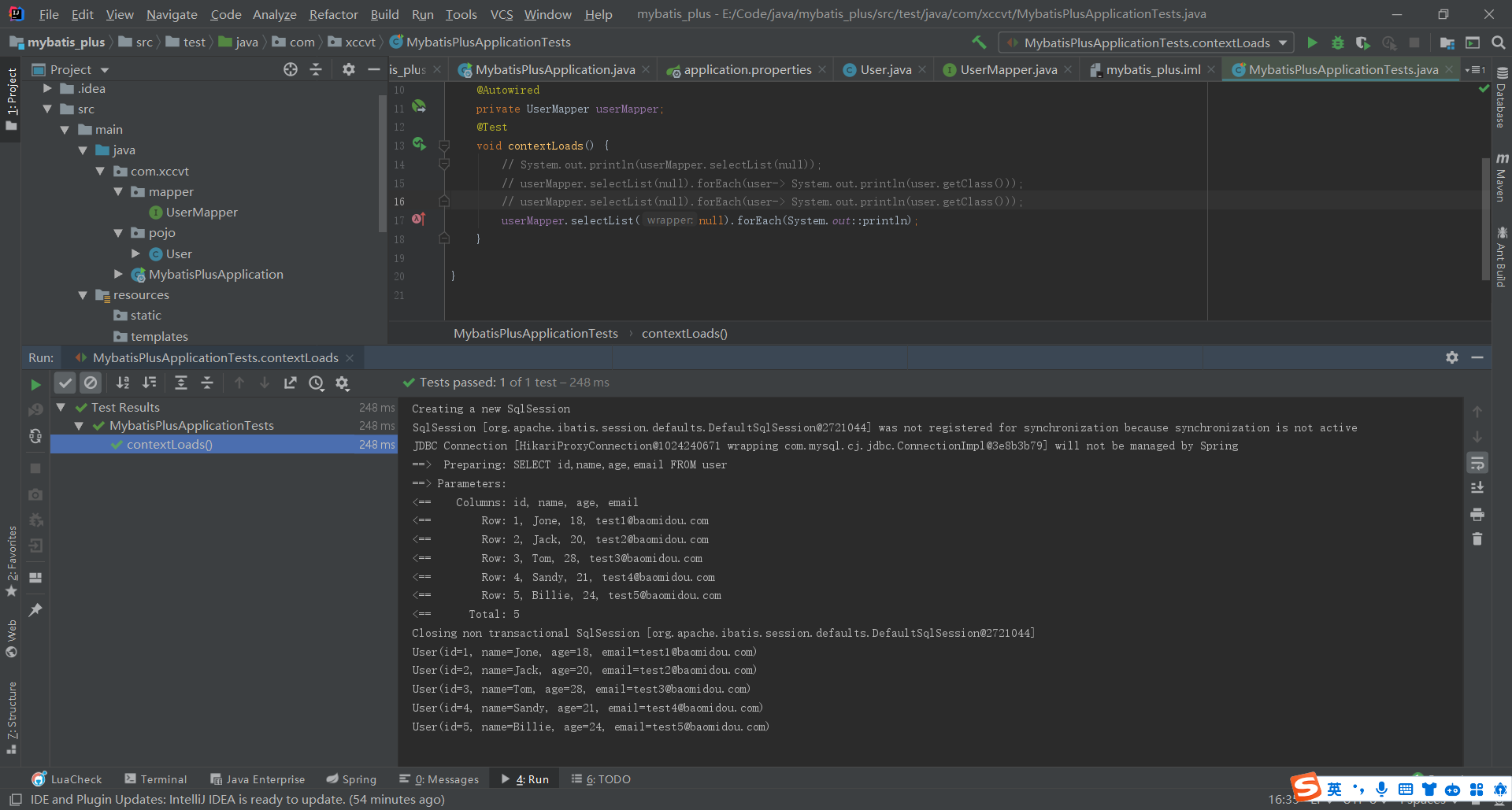Collapse the mapper package
The image size is (1512, 810).
tap(118, 191)
